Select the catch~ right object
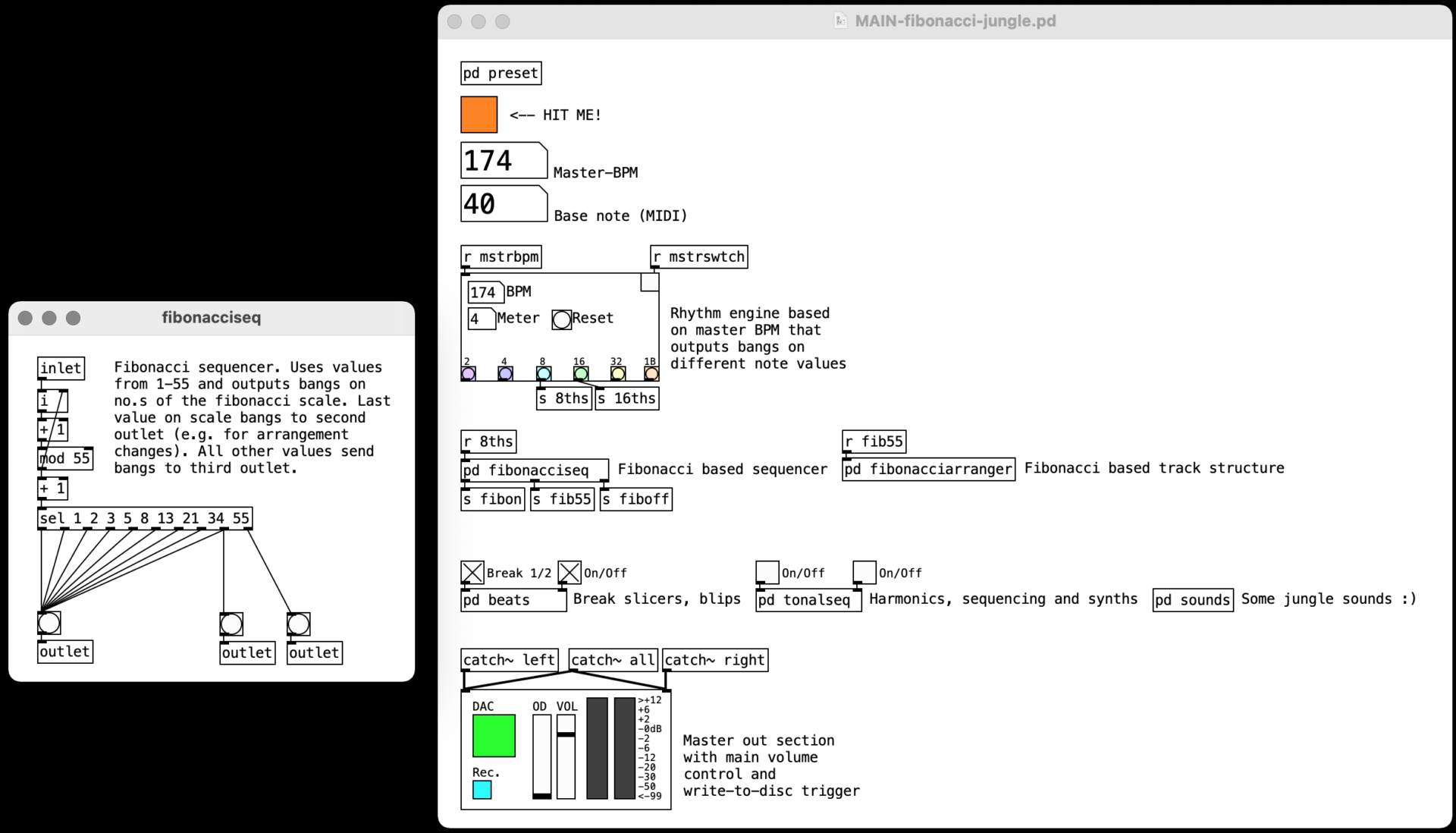 point(715,660)
